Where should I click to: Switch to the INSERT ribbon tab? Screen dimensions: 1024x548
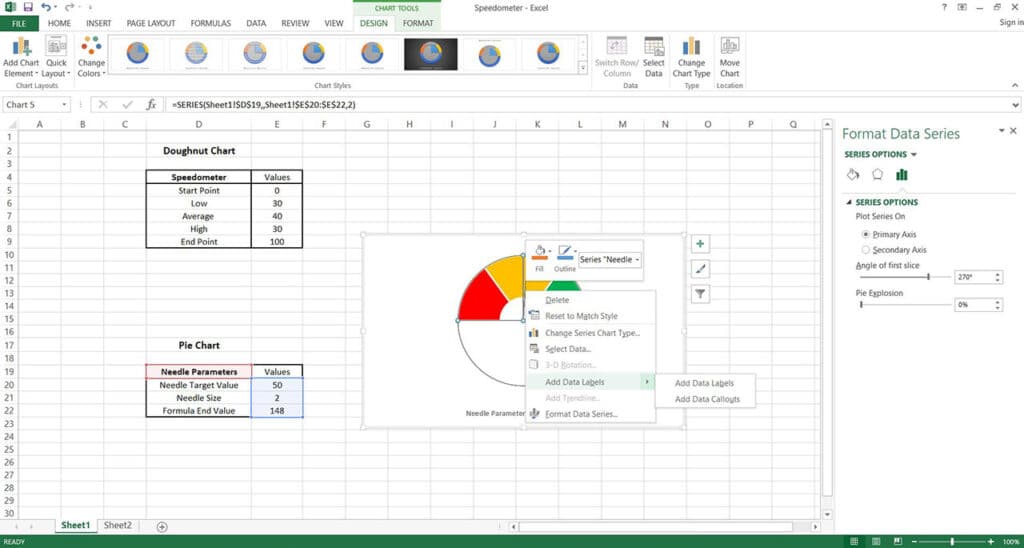pyautogui.click(x=99, y=23)
